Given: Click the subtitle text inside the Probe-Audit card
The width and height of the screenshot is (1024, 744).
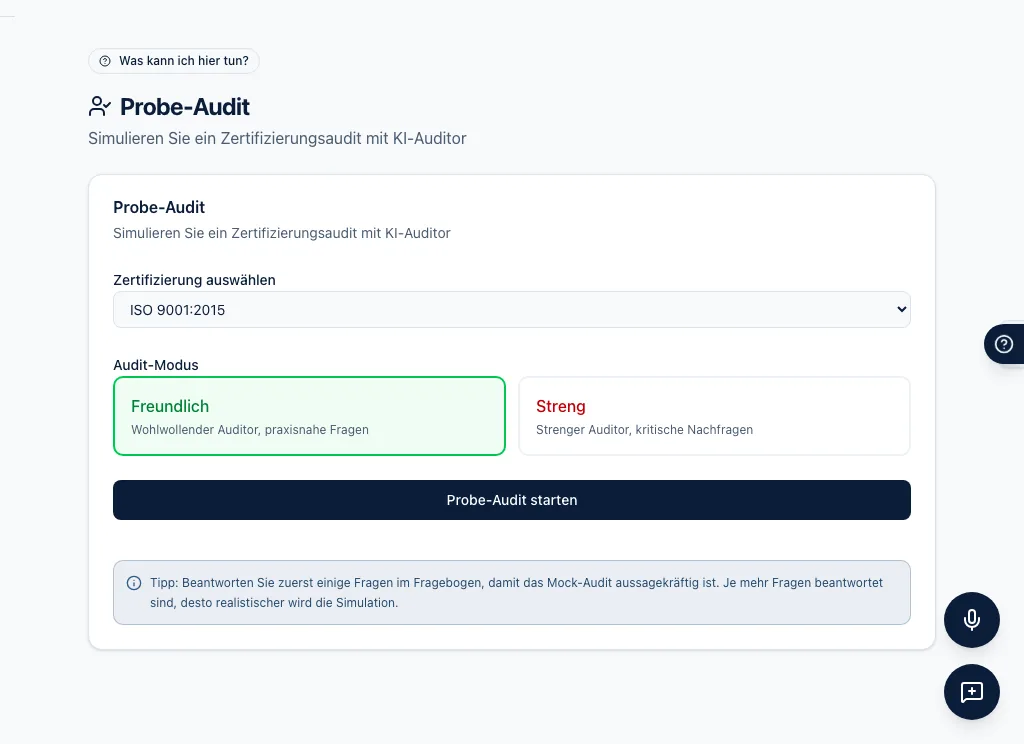Looking at the screenshot, I should tap(281, 233).
